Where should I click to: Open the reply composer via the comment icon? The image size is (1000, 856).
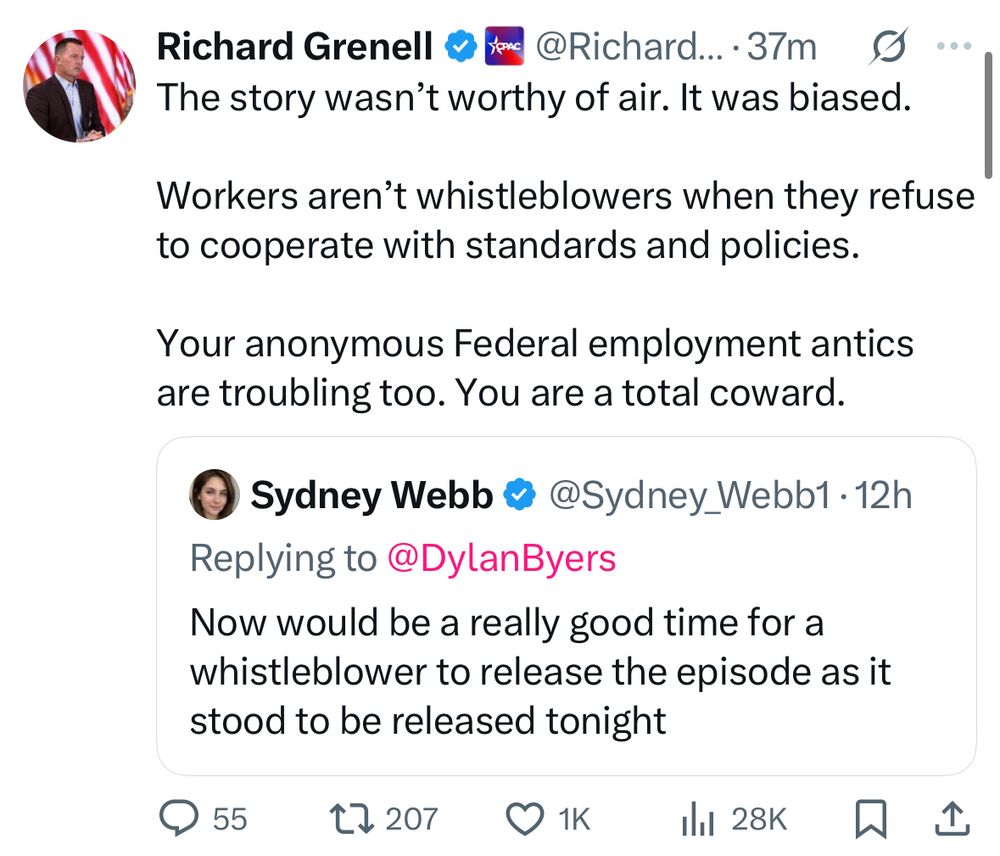[181, 818]
